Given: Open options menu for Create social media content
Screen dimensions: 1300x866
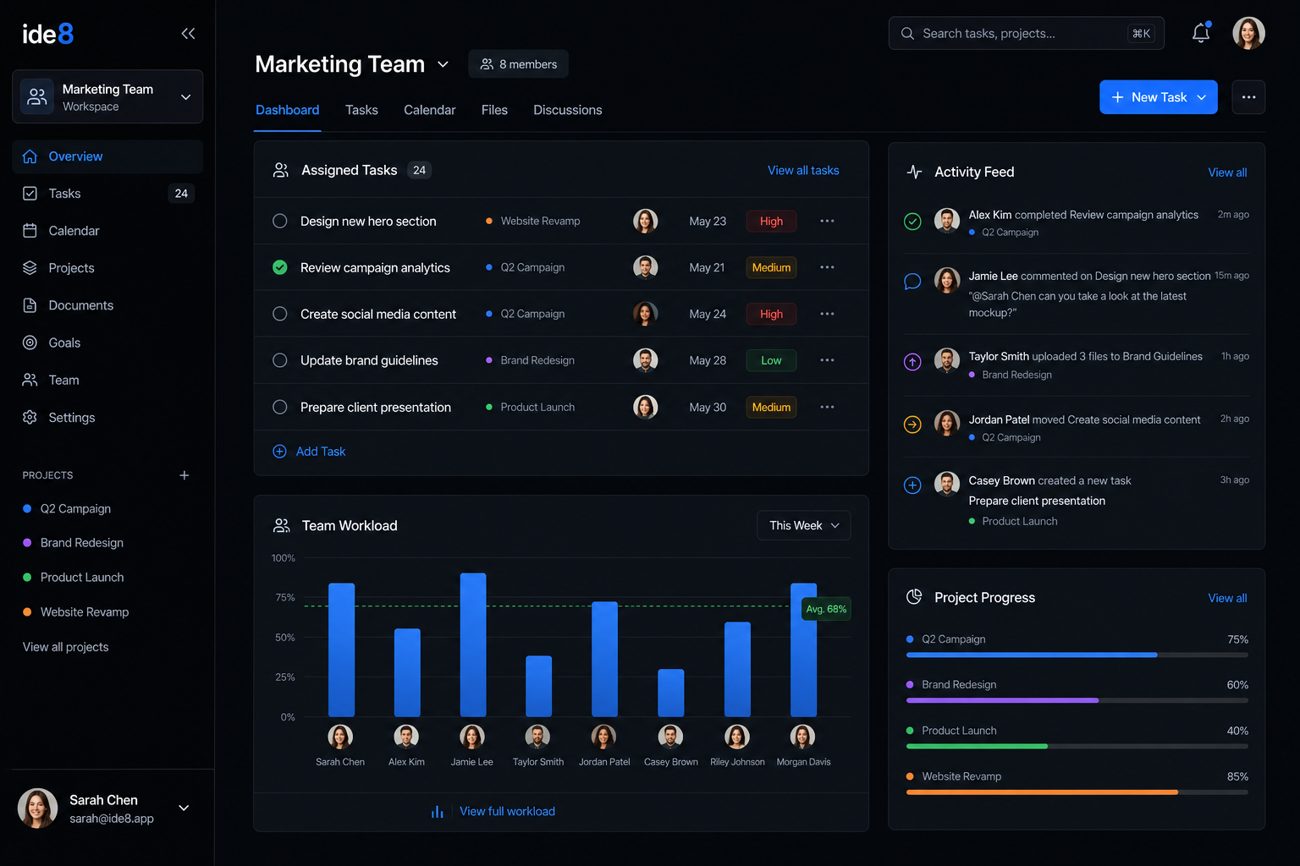Looking at the screenshot, I should pyautogui.click(x=827, y=314).
